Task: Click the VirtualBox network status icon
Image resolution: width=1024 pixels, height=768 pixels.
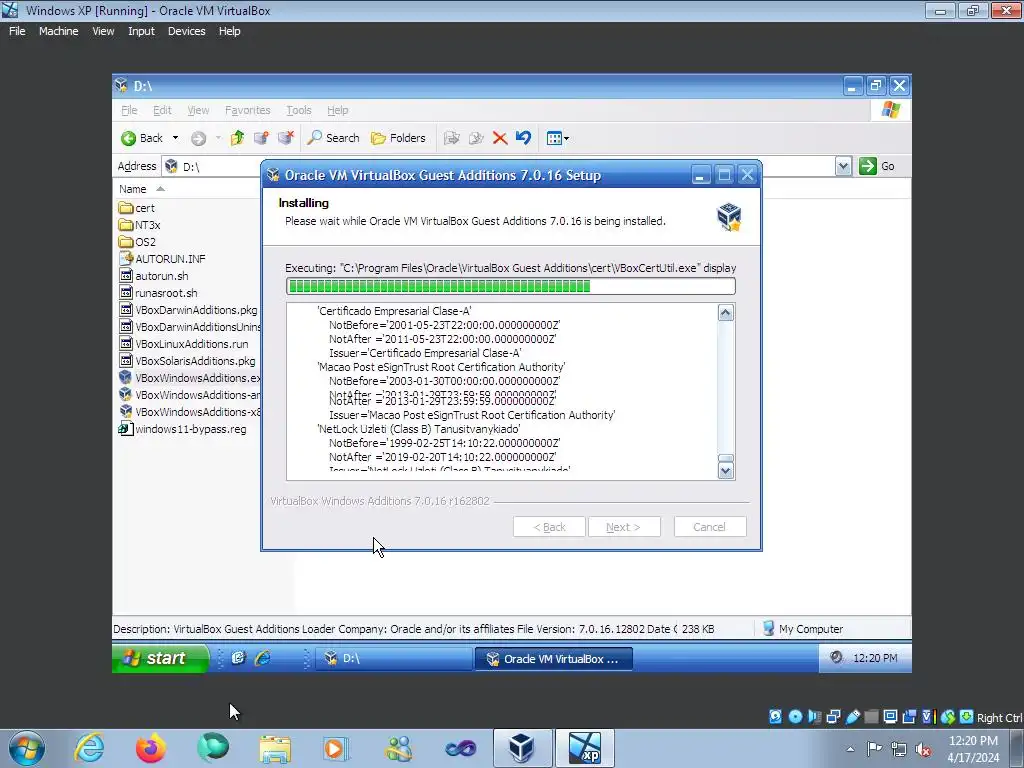Action: (833, 717)
